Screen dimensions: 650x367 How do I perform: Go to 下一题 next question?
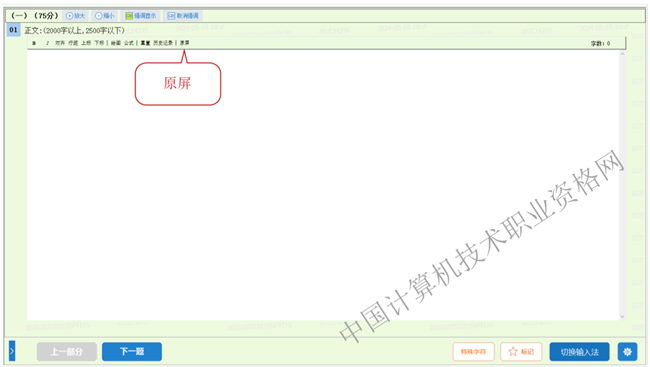[132, 352]
